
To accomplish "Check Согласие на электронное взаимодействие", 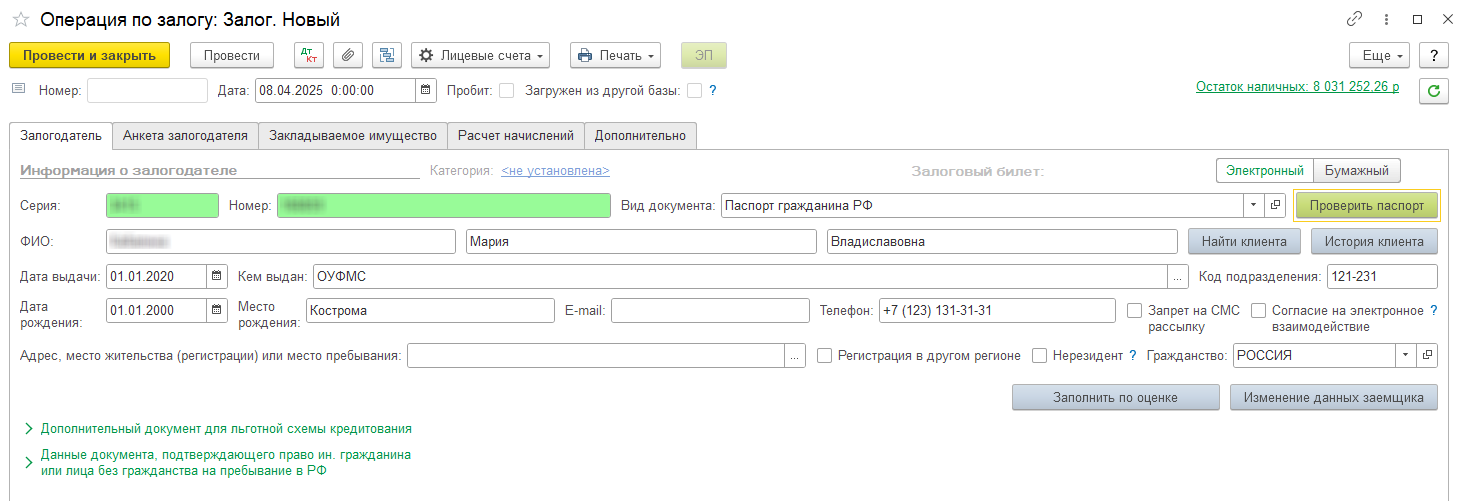I will point(1259,311).
